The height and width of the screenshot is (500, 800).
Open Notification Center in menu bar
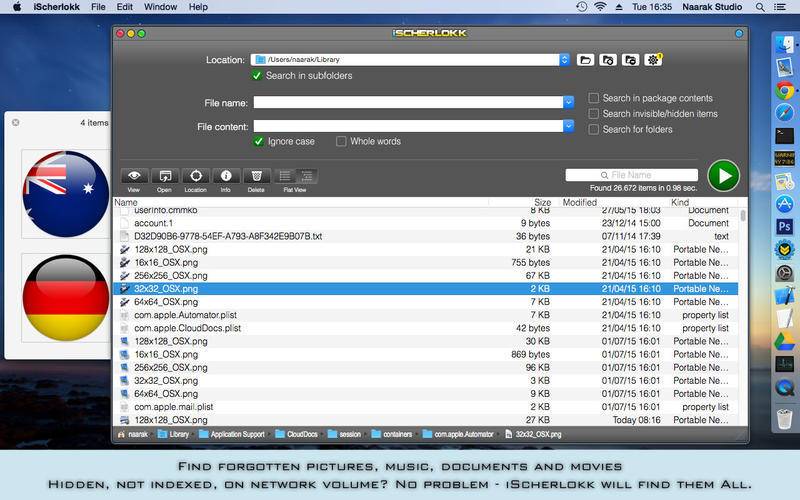click(780, 7)
